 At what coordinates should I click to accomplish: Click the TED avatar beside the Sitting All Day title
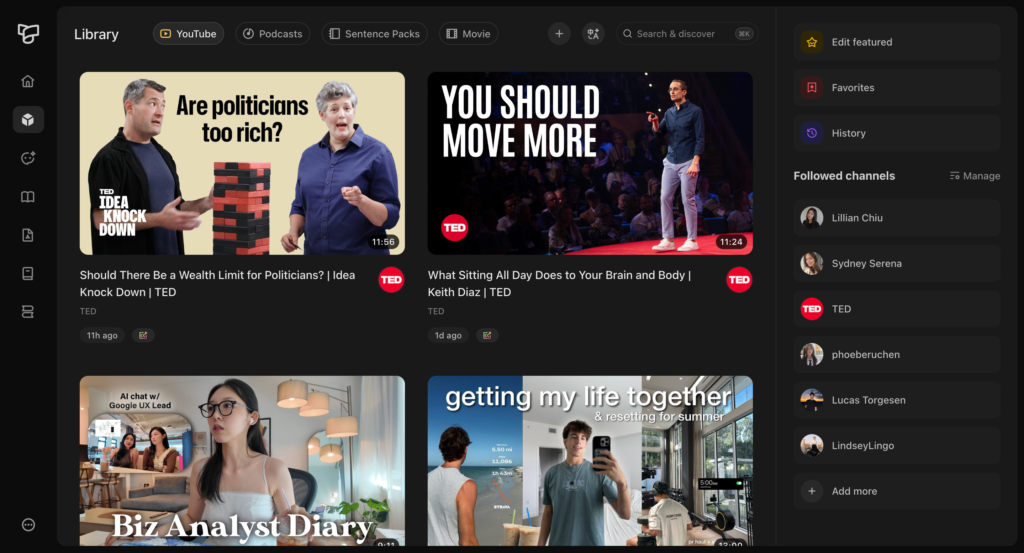[739, 280]
